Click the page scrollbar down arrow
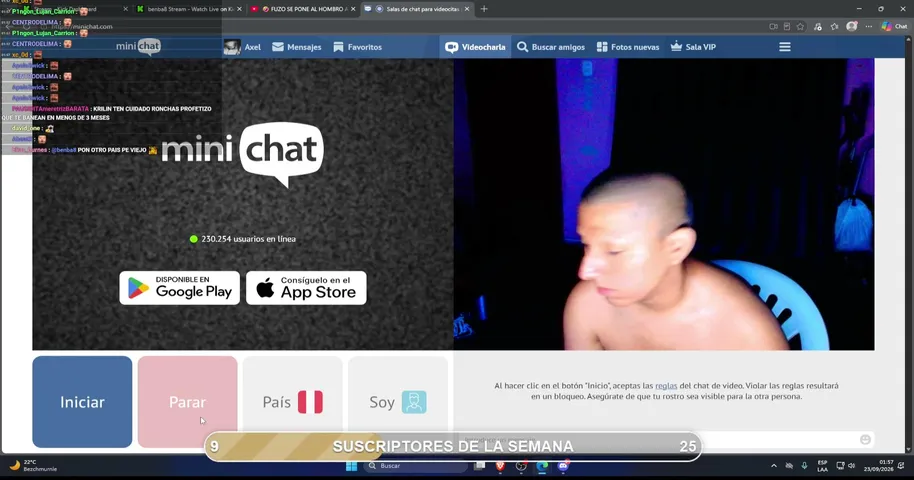 pyautogui.click(x=909, y=450)
